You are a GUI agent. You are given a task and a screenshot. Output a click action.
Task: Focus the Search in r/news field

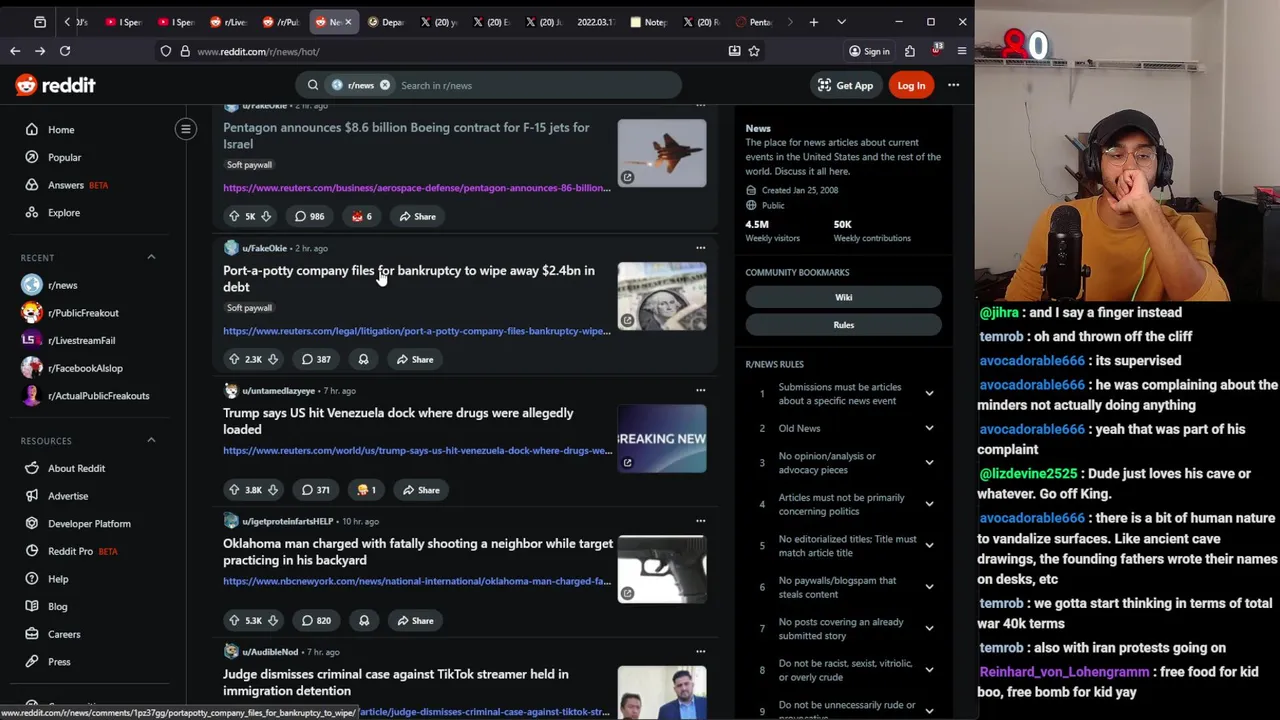coord(535,85)
